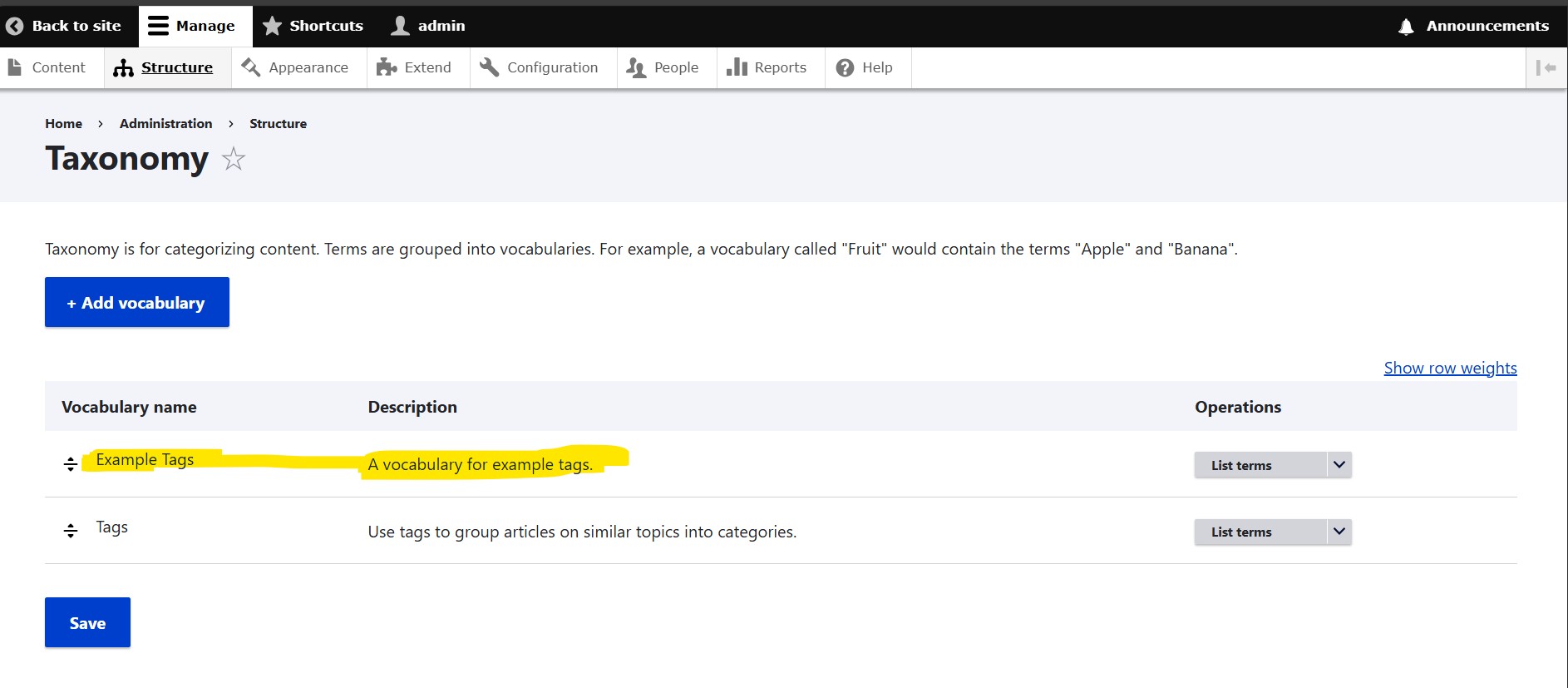This screenshot has height=688, width=1568.
Task: Click the People users icon
Action: click(x=636, y=67)
